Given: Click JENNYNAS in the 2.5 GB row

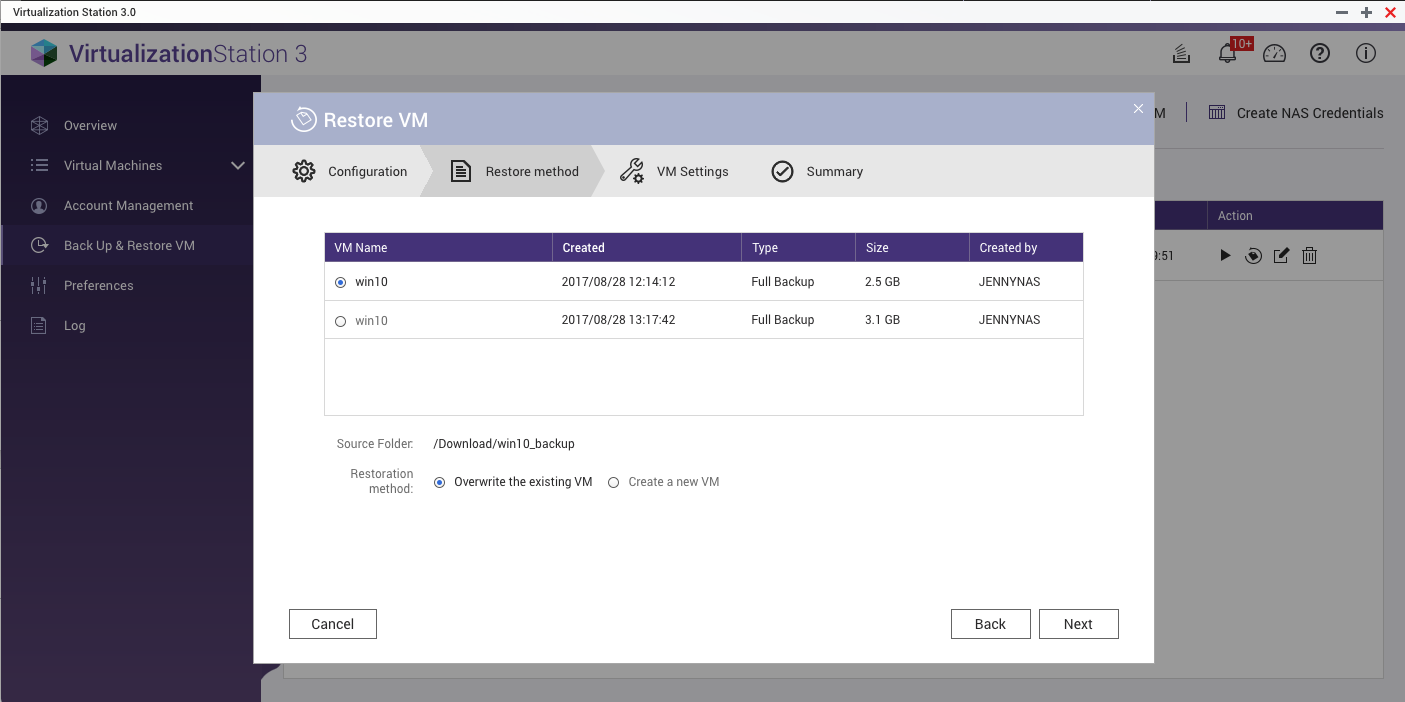Looking at the screenshot, I should 1009,282.
